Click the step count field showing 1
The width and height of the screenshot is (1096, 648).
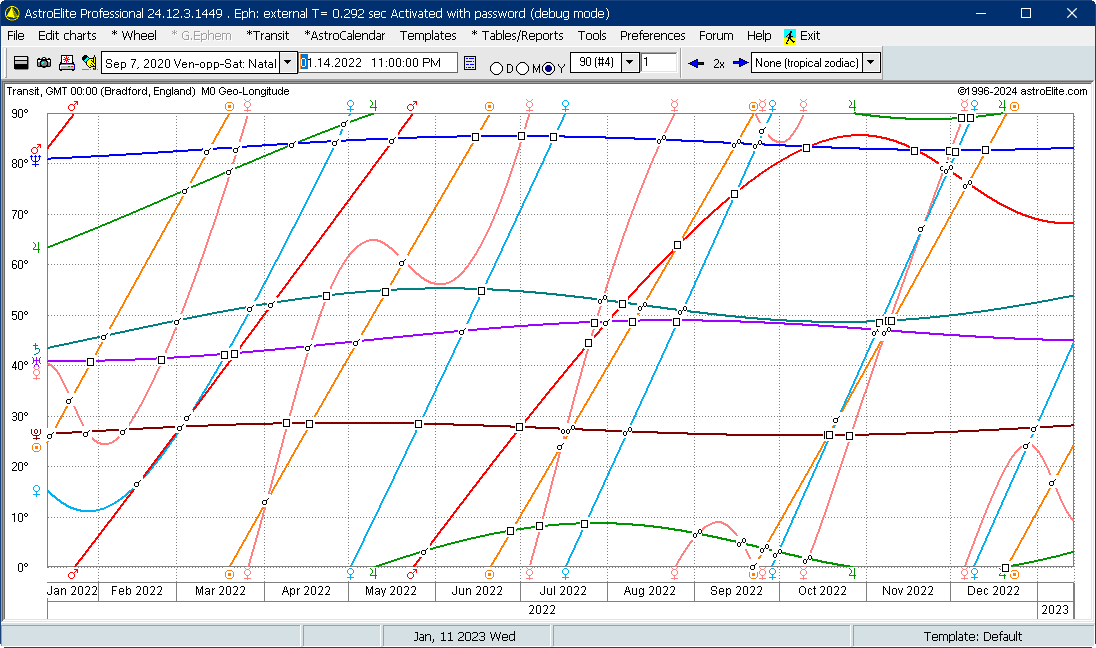658,62
